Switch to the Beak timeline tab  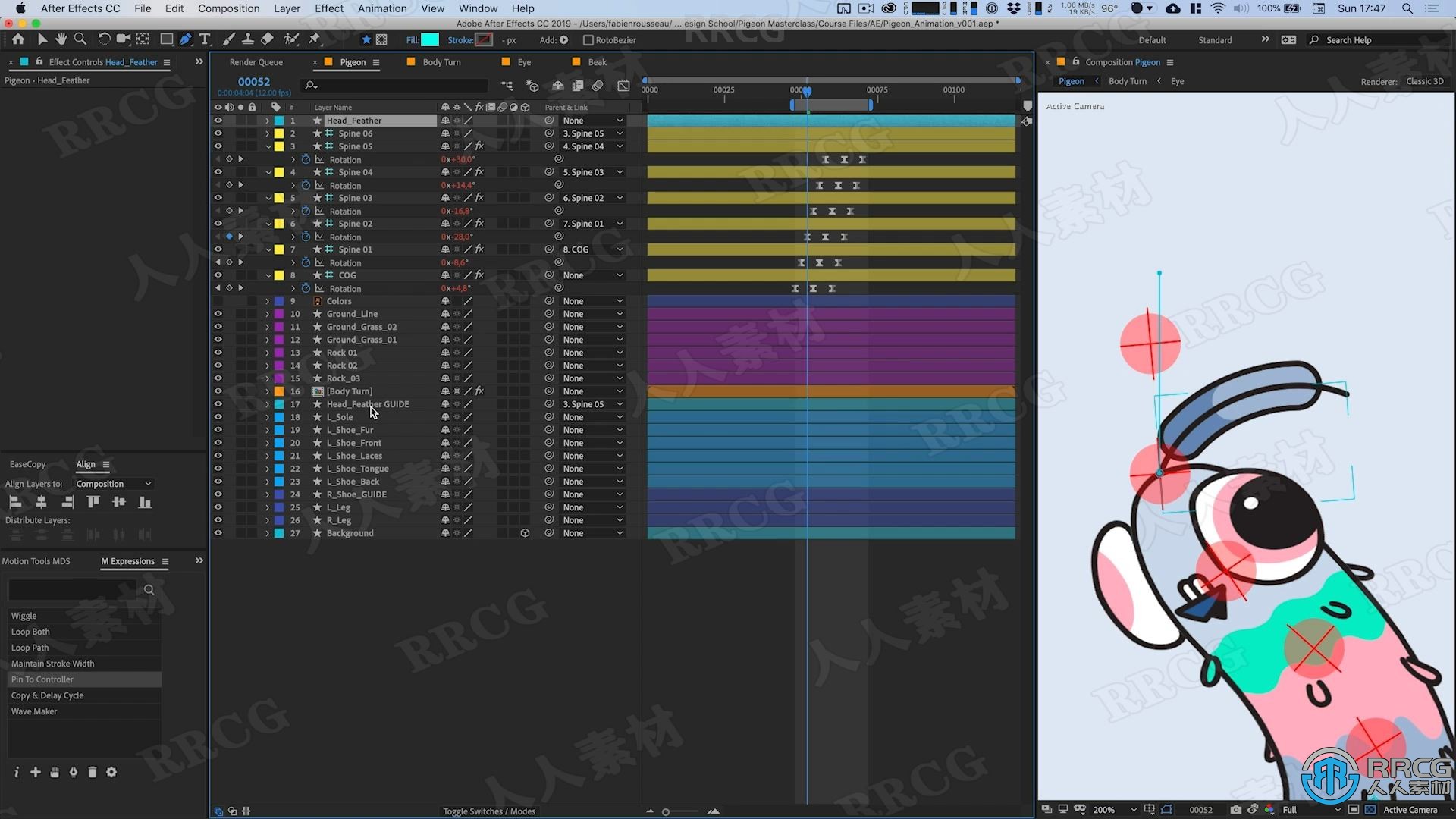click(x=598, y=62)
